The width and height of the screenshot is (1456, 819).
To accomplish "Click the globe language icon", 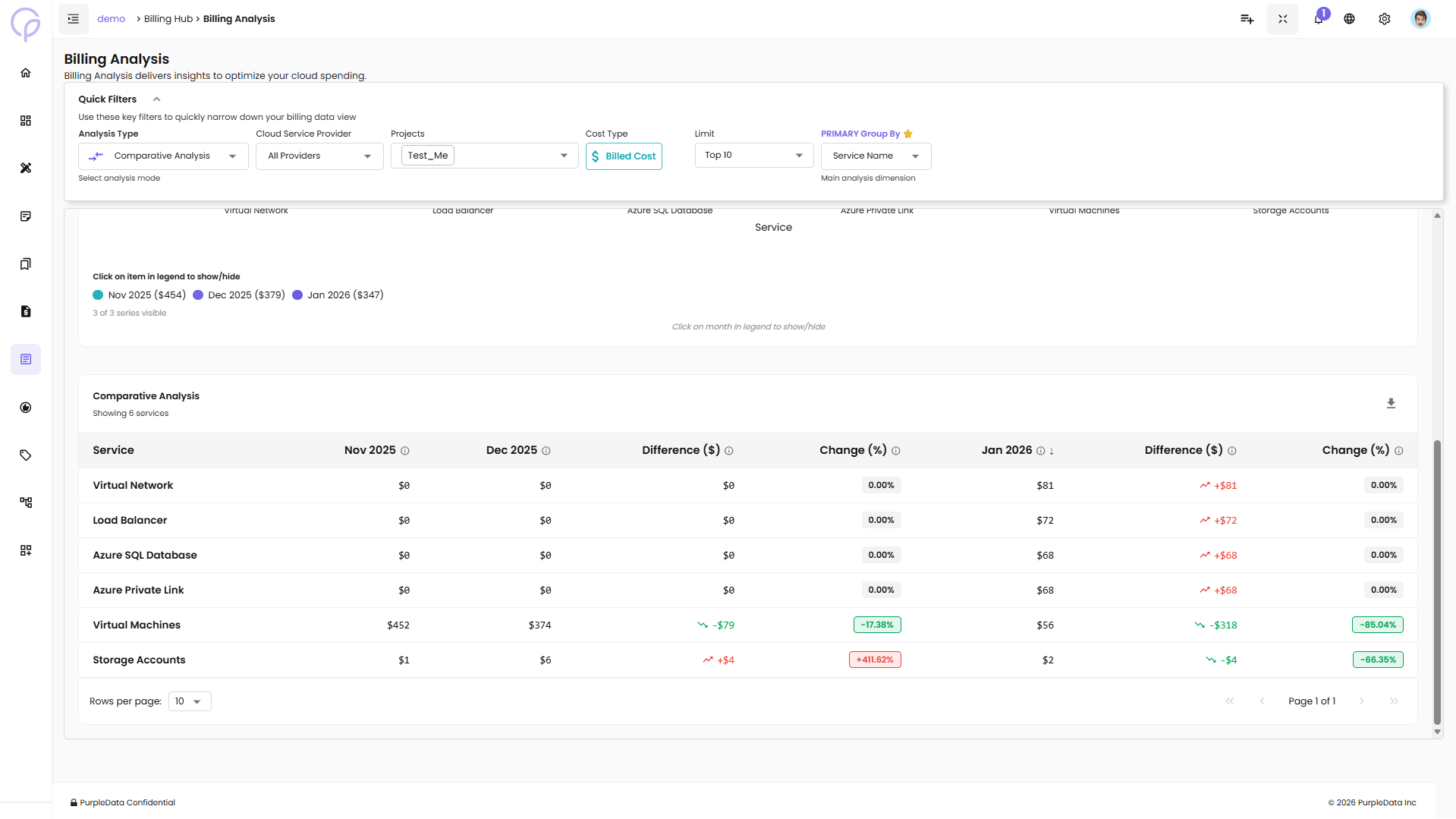I will click(x=1349, y=19).
